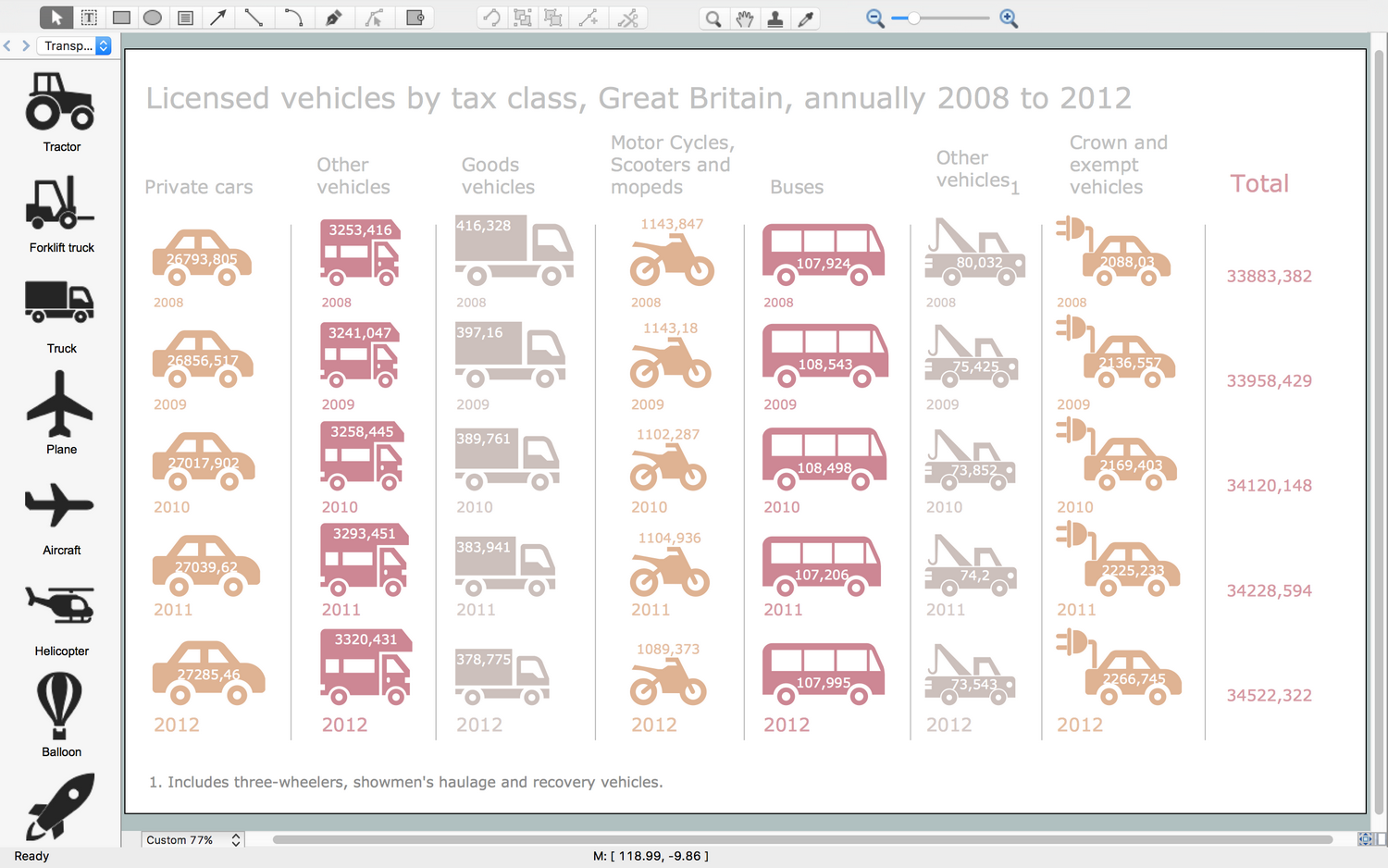Select the 2009 bus icon showing 108,543
The image size is (1388, 868).
(825, 355)
